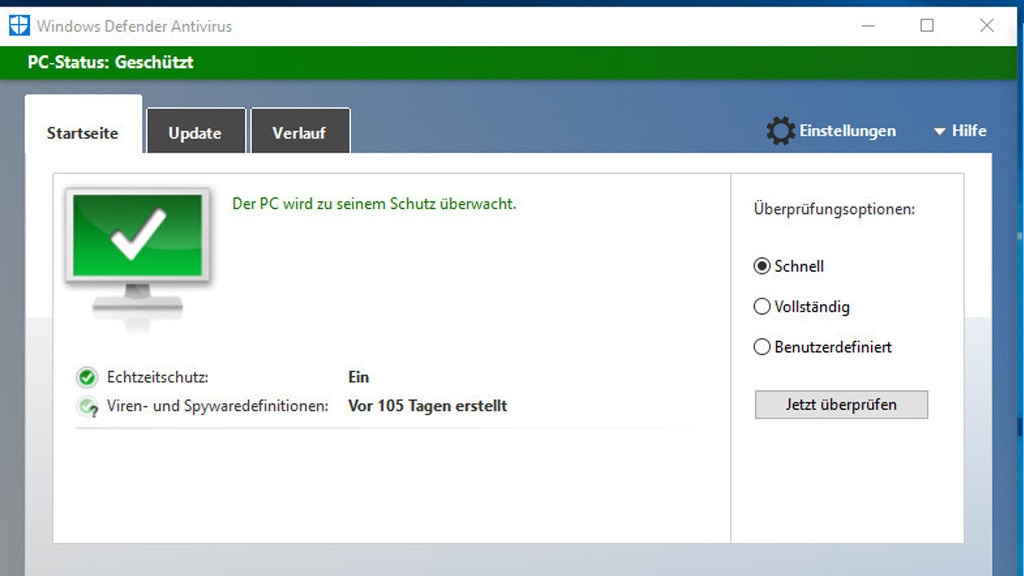The height and width of the screenshot is (576, 1024).
Task: Click the 'PC-Status: Geschützt' banner text
Action: pos(110,62)
